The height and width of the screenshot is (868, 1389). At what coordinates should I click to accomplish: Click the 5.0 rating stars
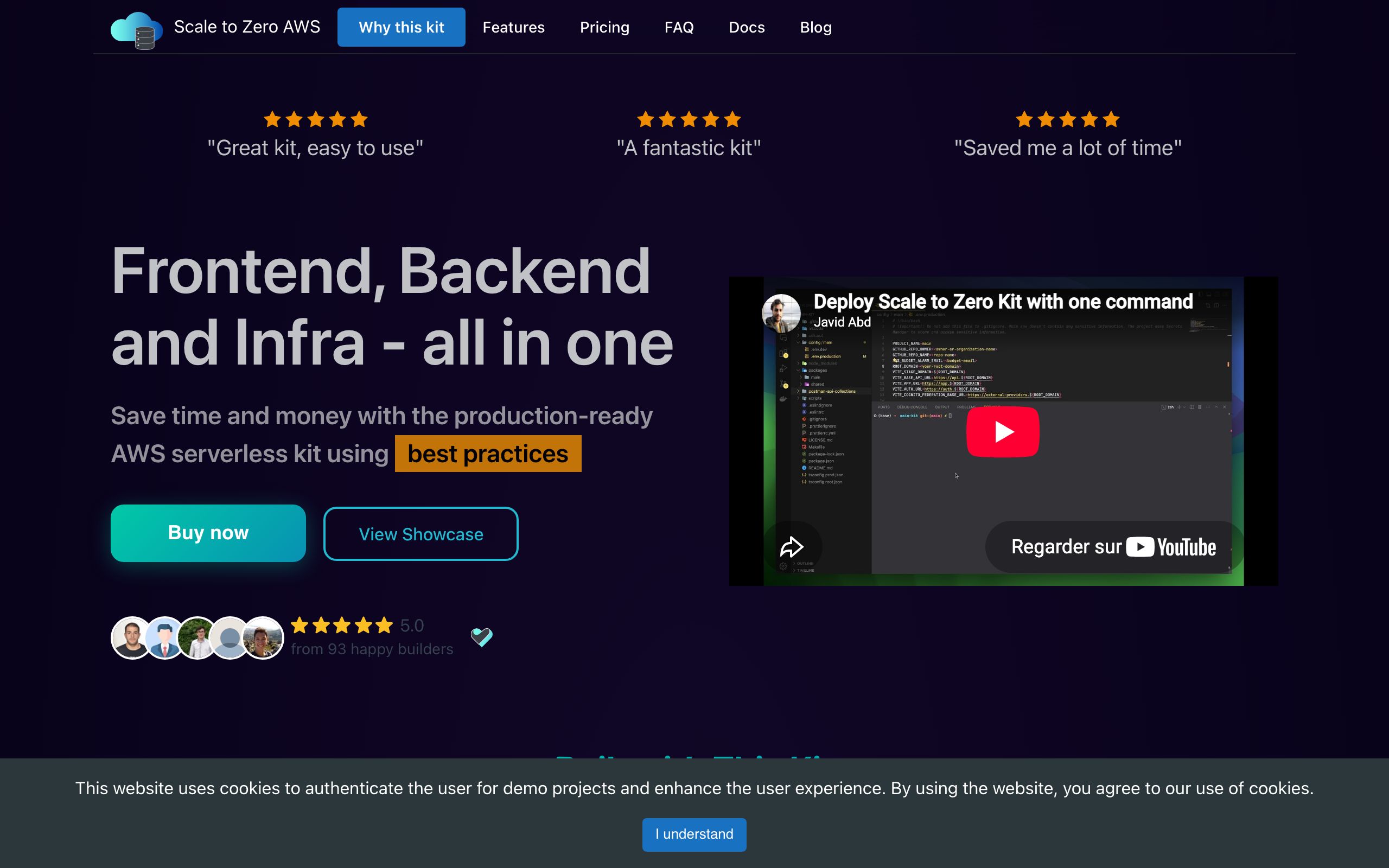tap(341, 625)
